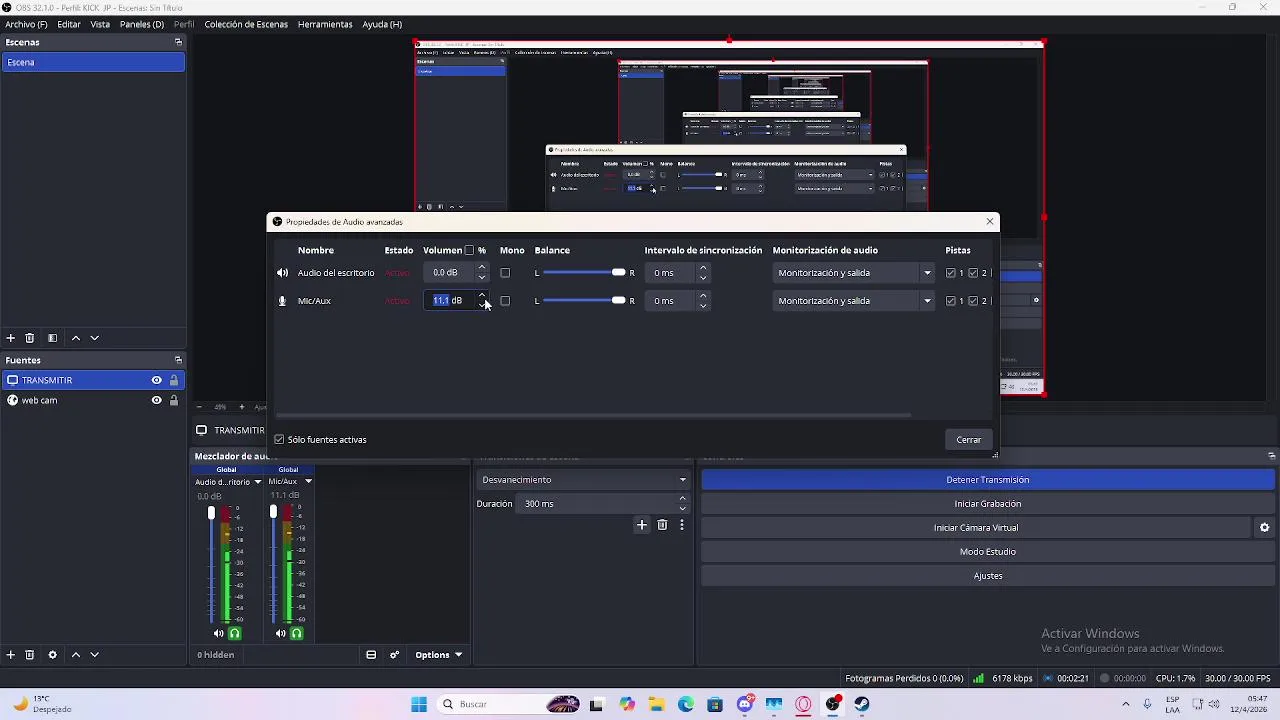
Task: Move scene up arrow in Escenas toolbar
Action: tap(75, 338)
